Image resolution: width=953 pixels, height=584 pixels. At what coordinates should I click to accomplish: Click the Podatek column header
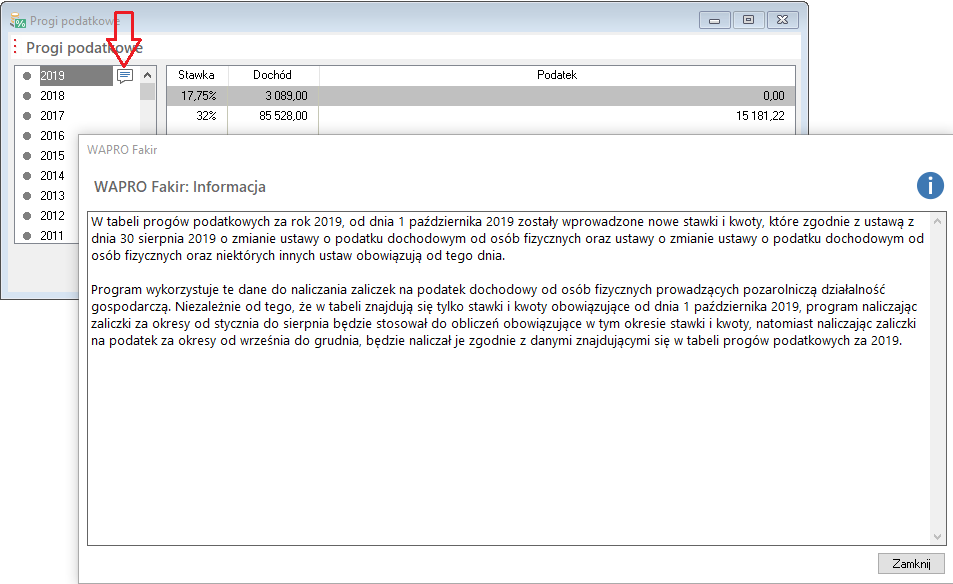tap(557, 75)
